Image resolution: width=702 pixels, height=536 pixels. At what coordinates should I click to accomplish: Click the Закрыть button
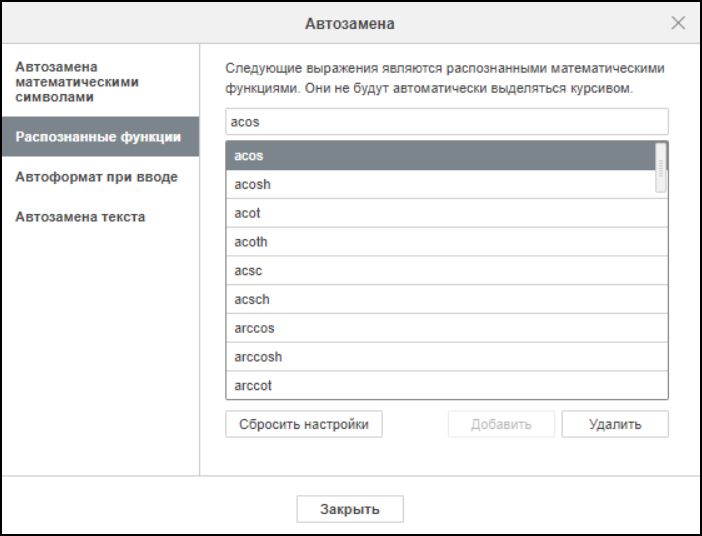pos(350,509)
